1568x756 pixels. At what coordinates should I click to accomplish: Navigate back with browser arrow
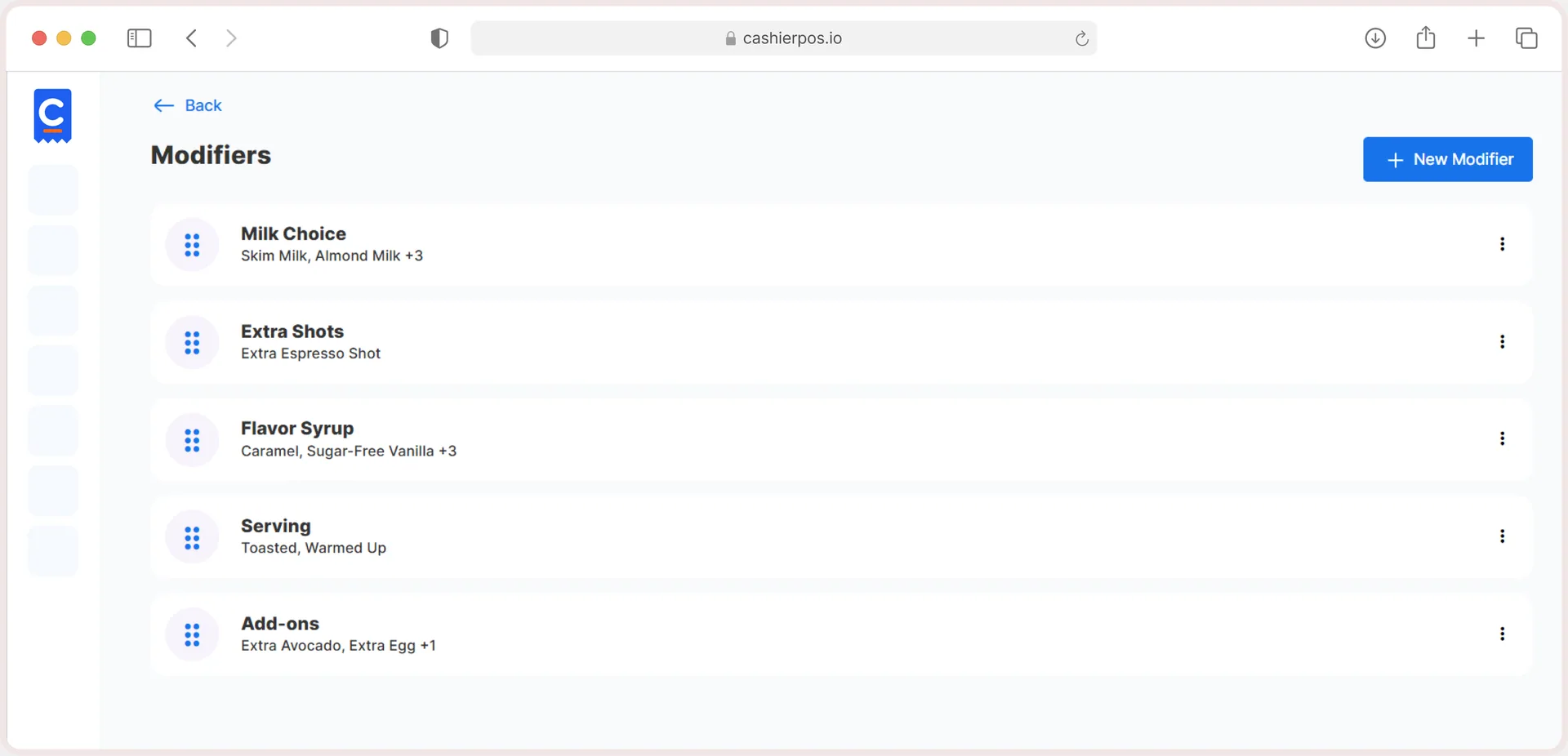point(192,38)
